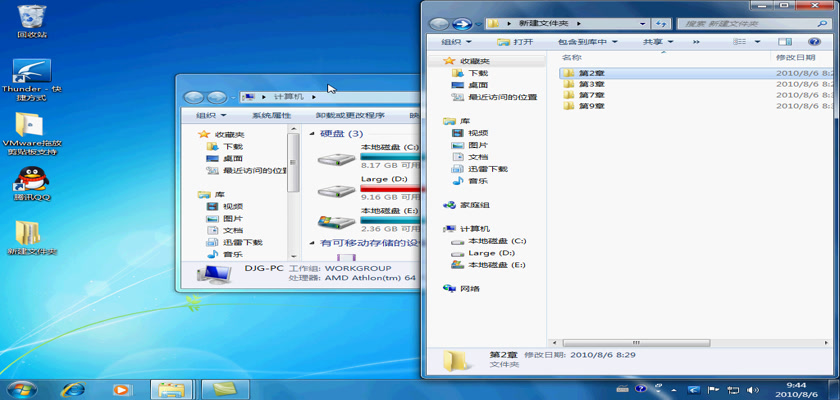Open the 腾讯QQ desktop shortcut
Screen dimensions: 840x400
[x=32, y=180]
